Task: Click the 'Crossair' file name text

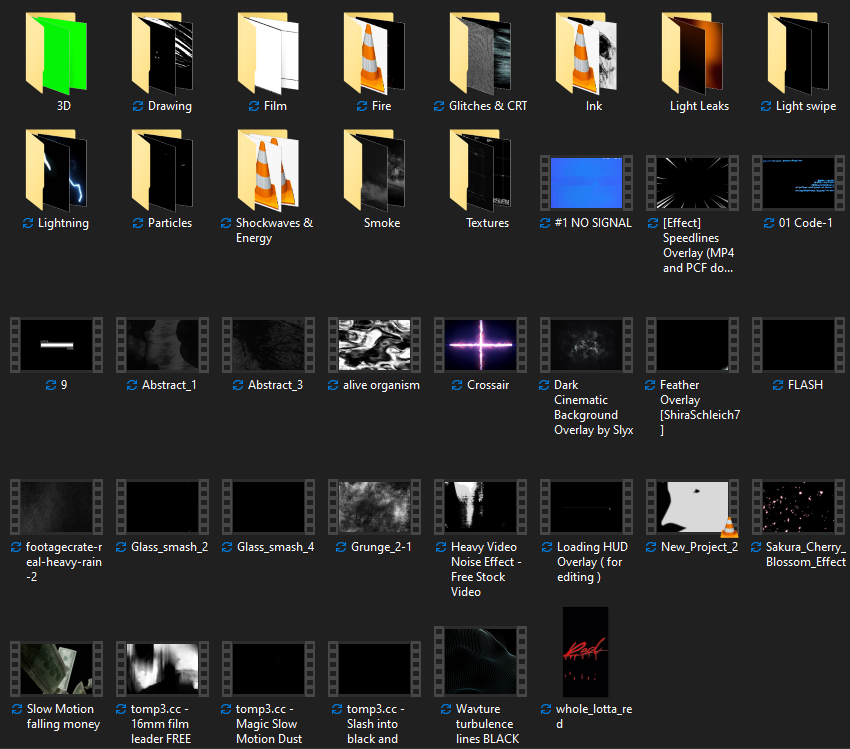Action: [x=488, y=385]
